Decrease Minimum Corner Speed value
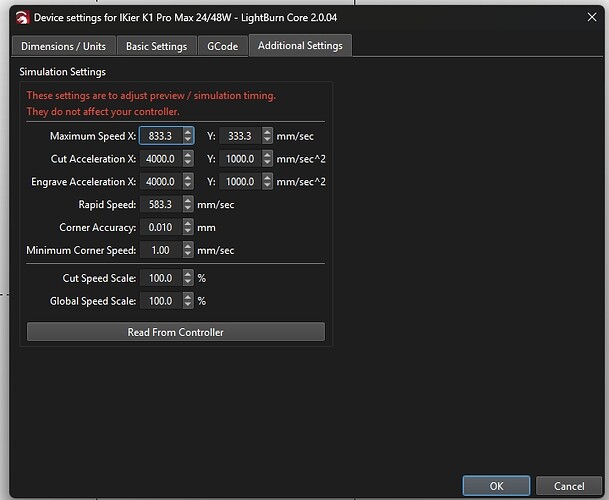 click(x=188, y=254)
